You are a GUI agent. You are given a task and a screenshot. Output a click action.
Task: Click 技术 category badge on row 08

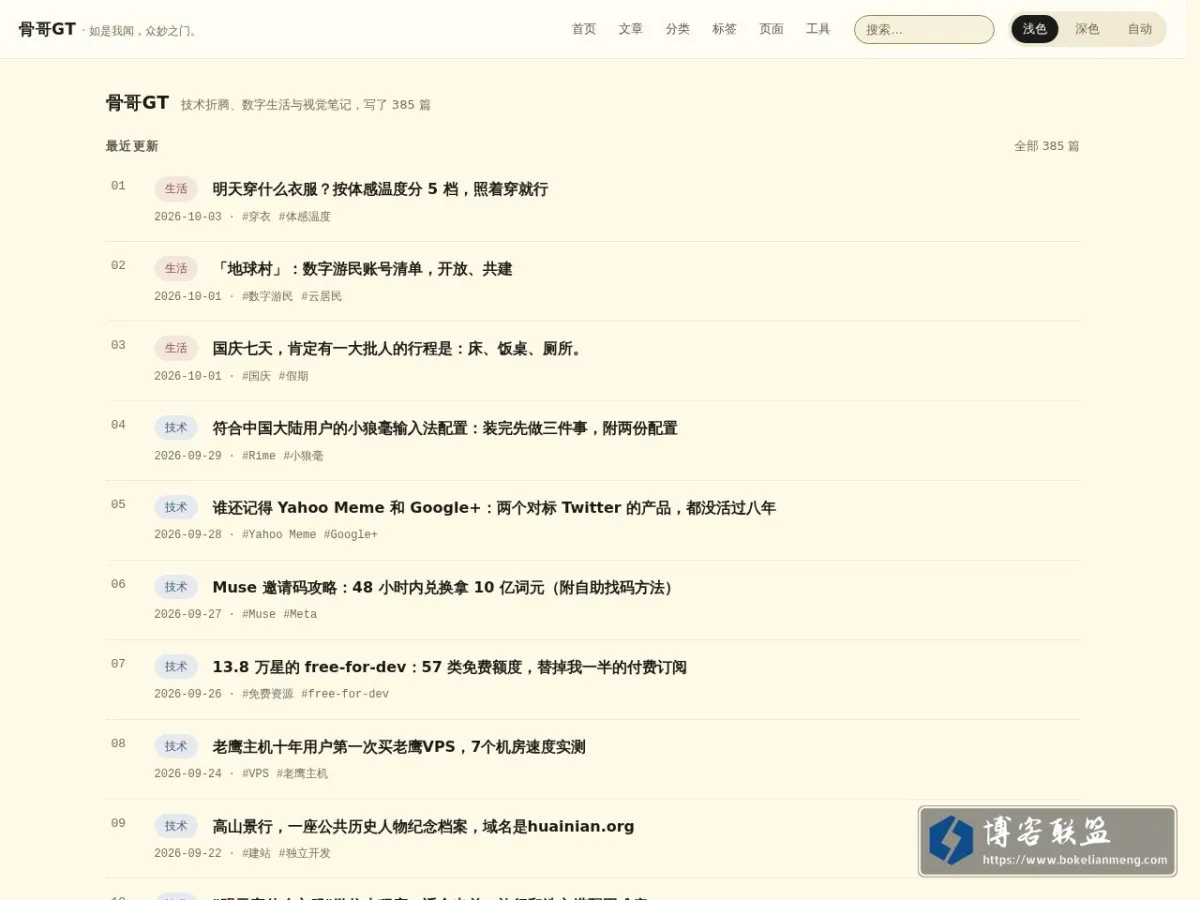click(176, 746)
